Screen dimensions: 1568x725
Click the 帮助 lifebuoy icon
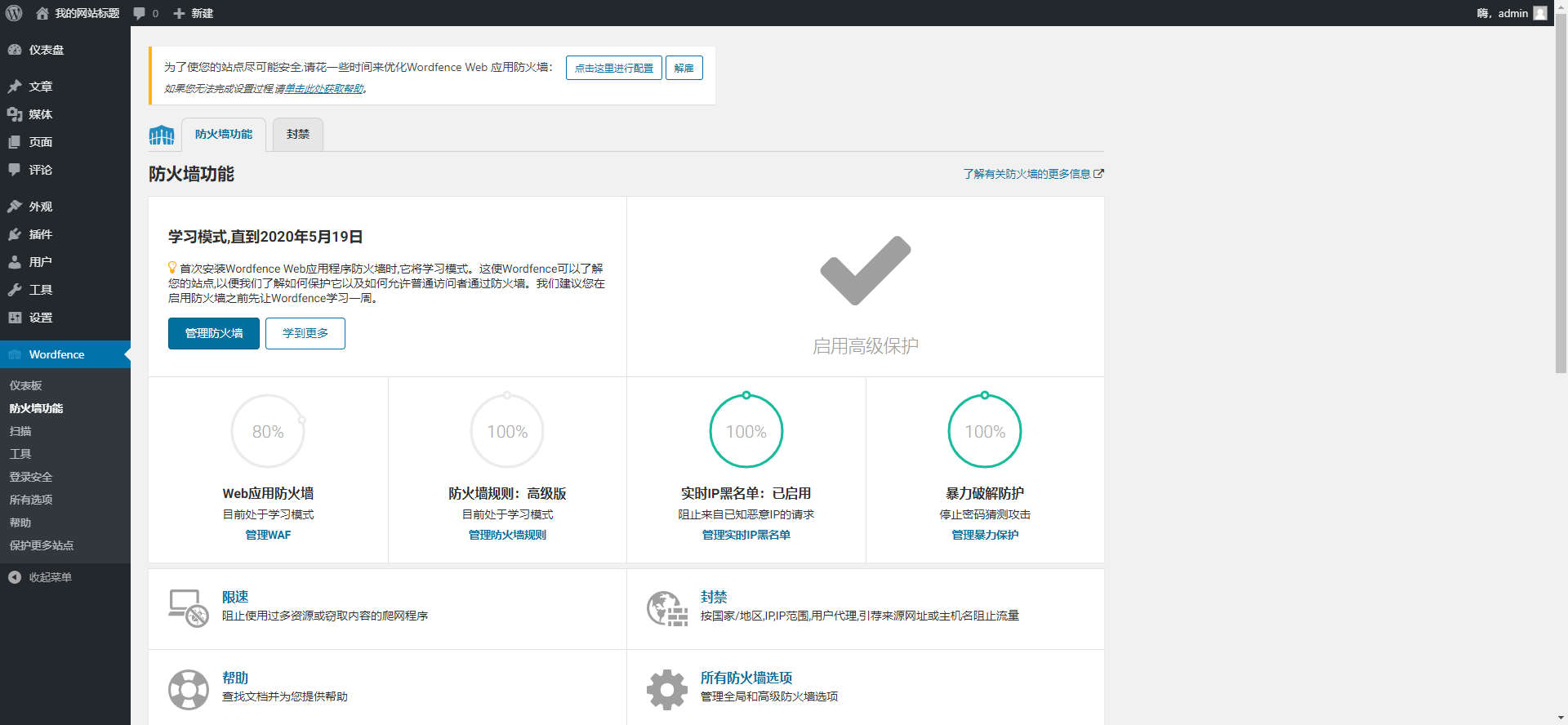[189, 690]
